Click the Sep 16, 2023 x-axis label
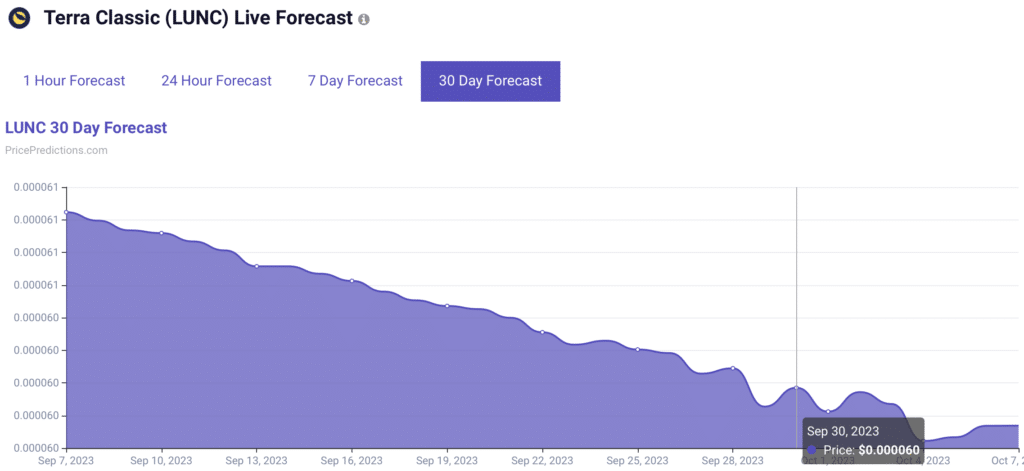The image size is (1024, 471). coord(352,461)
